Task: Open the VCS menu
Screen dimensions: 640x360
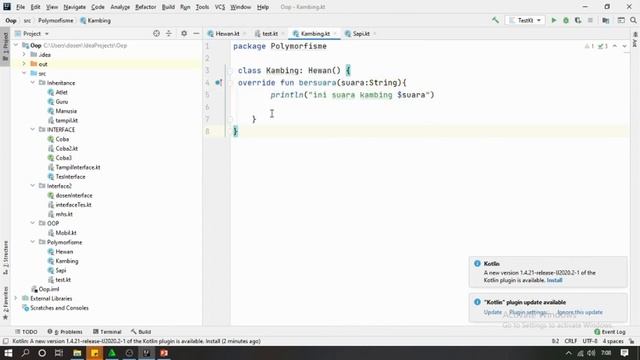Action: point(220,7)
